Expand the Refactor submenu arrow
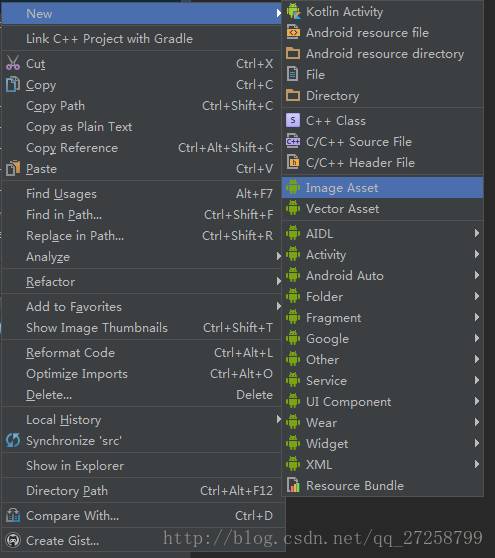Screen dimensions: 495x558 coord(279,281)
